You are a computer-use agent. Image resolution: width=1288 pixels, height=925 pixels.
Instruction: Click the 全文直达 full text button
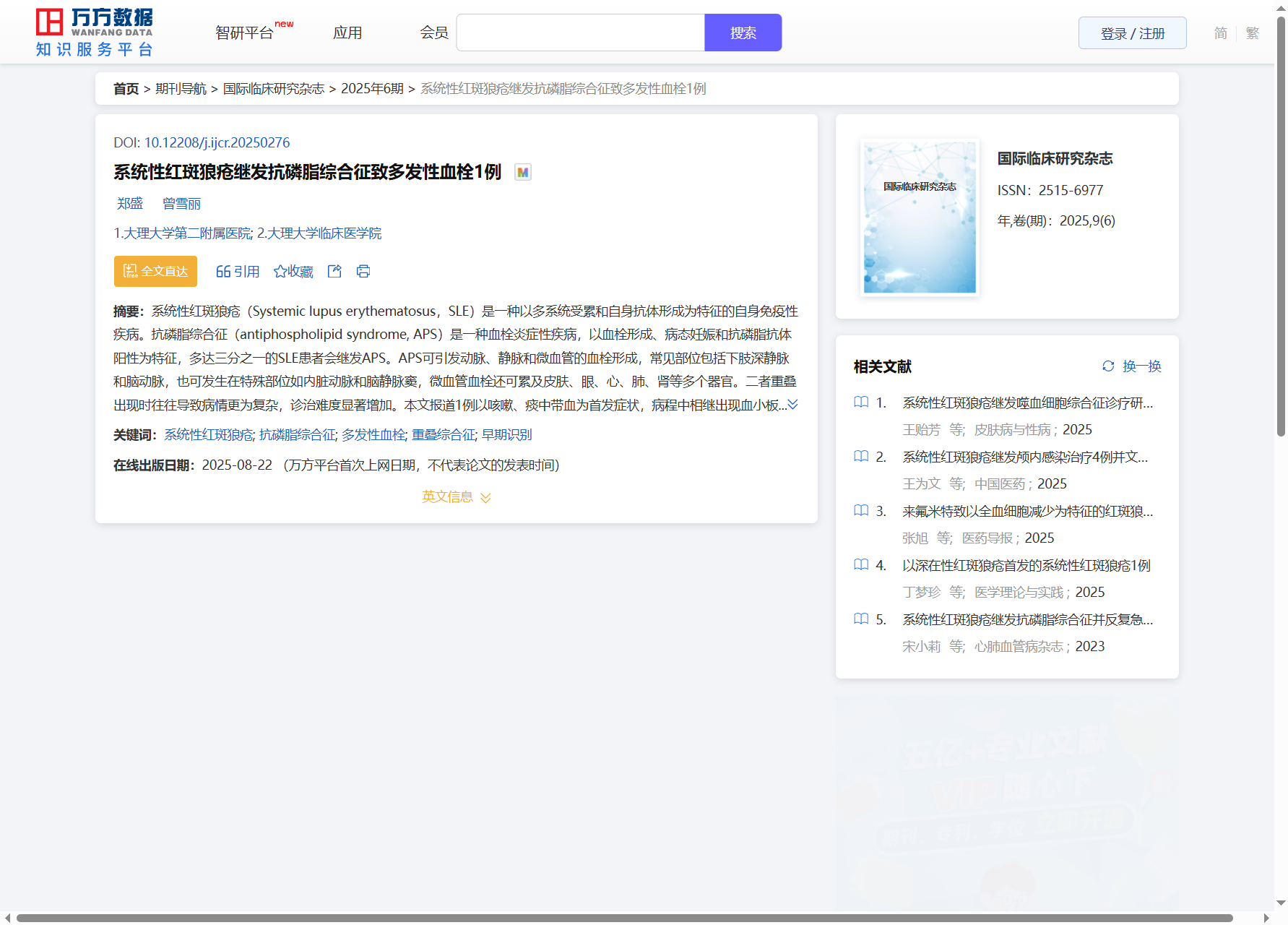155,272
